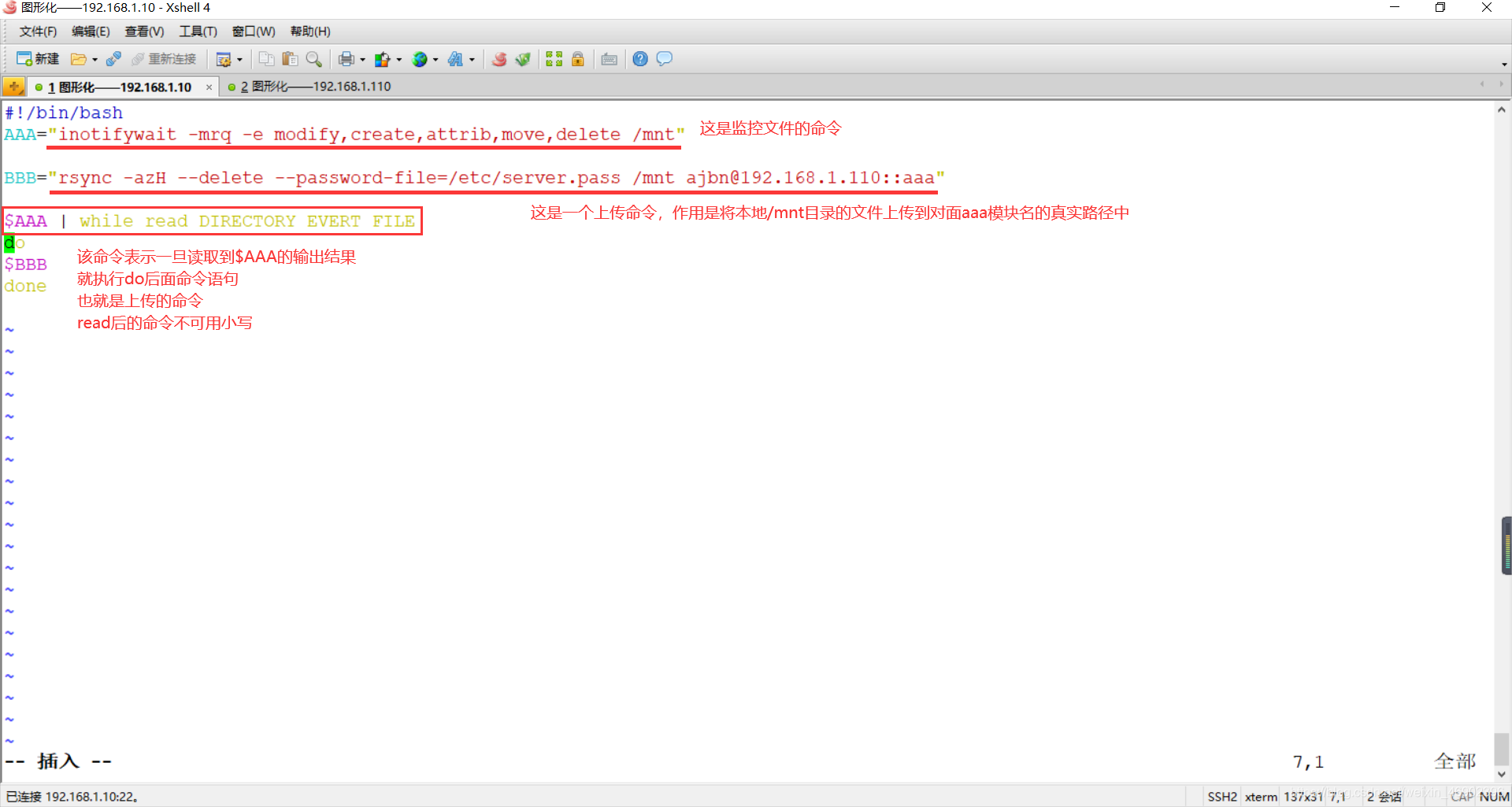Click the terminal scrollbar up arrow
This screenshot has height=807, width=1512.
pos(1502,110)
